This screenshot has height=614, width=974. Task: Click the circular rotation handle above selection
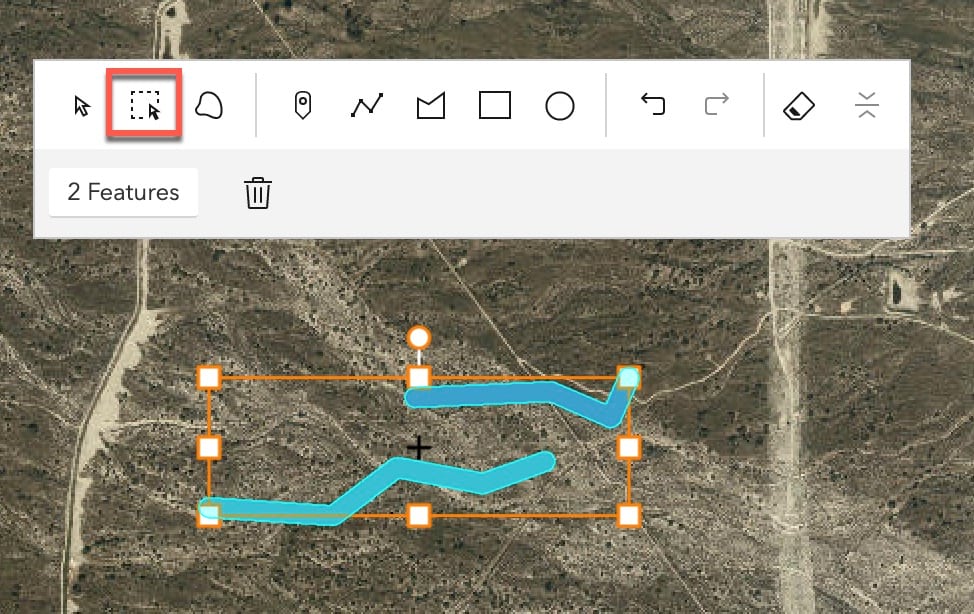[x=419, y=337]
